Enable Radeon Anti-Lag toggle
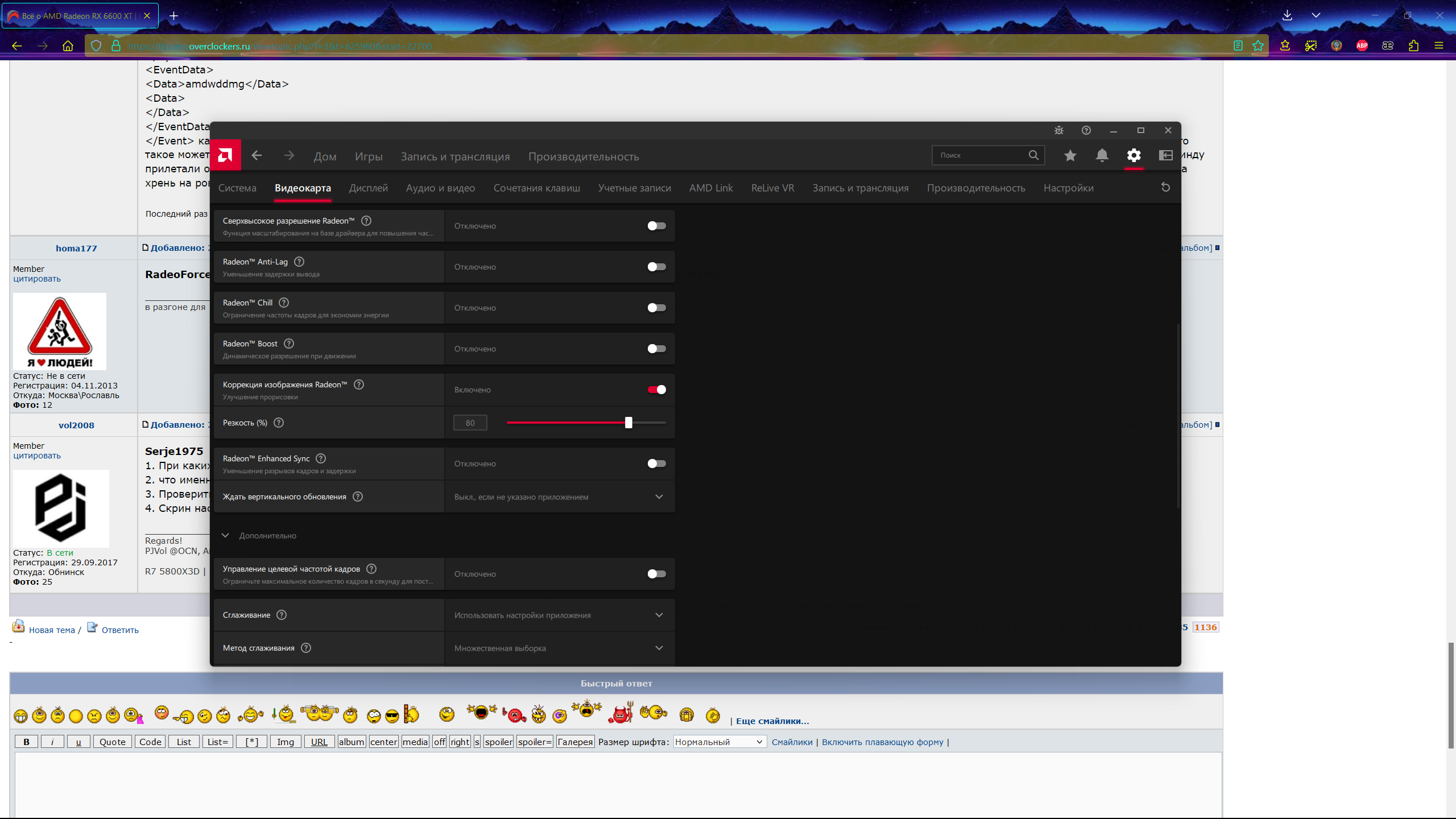The image size is (1456, 819). click(x=656, y=267)
